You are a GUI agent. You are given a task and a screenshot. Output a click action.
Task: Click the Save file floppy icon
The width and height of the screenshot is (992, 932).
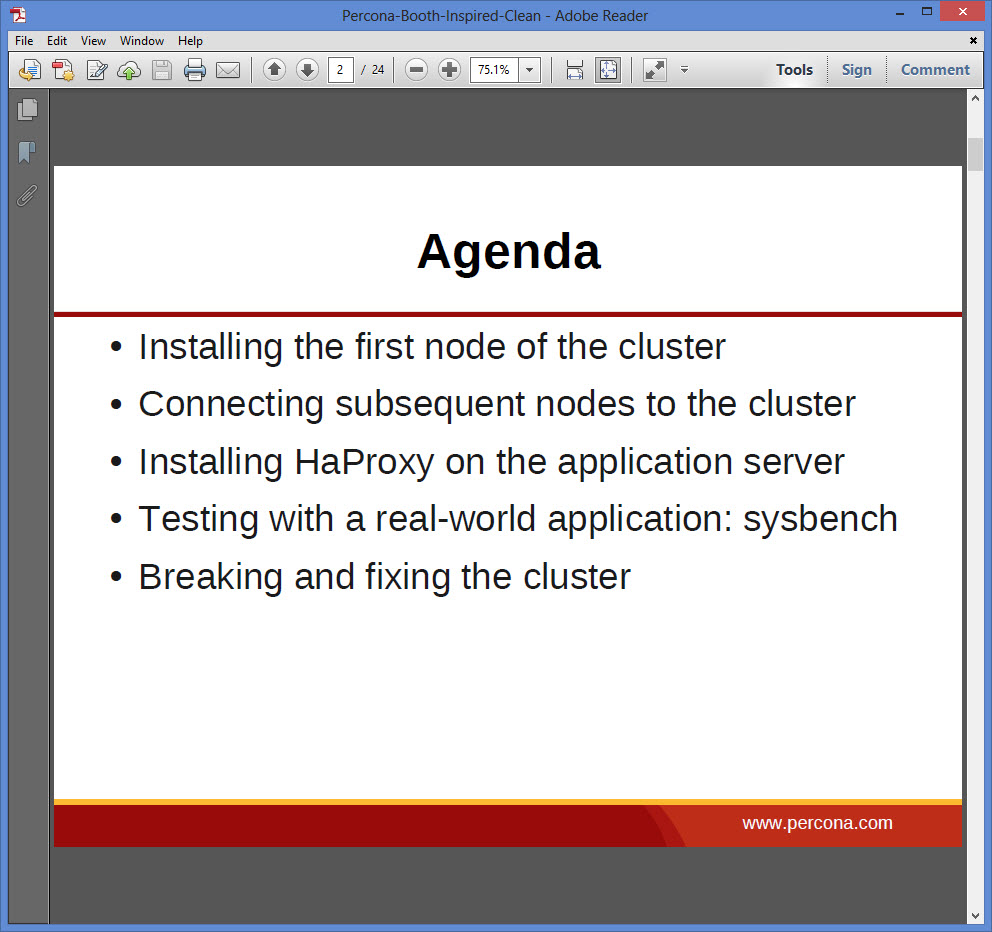162,70
